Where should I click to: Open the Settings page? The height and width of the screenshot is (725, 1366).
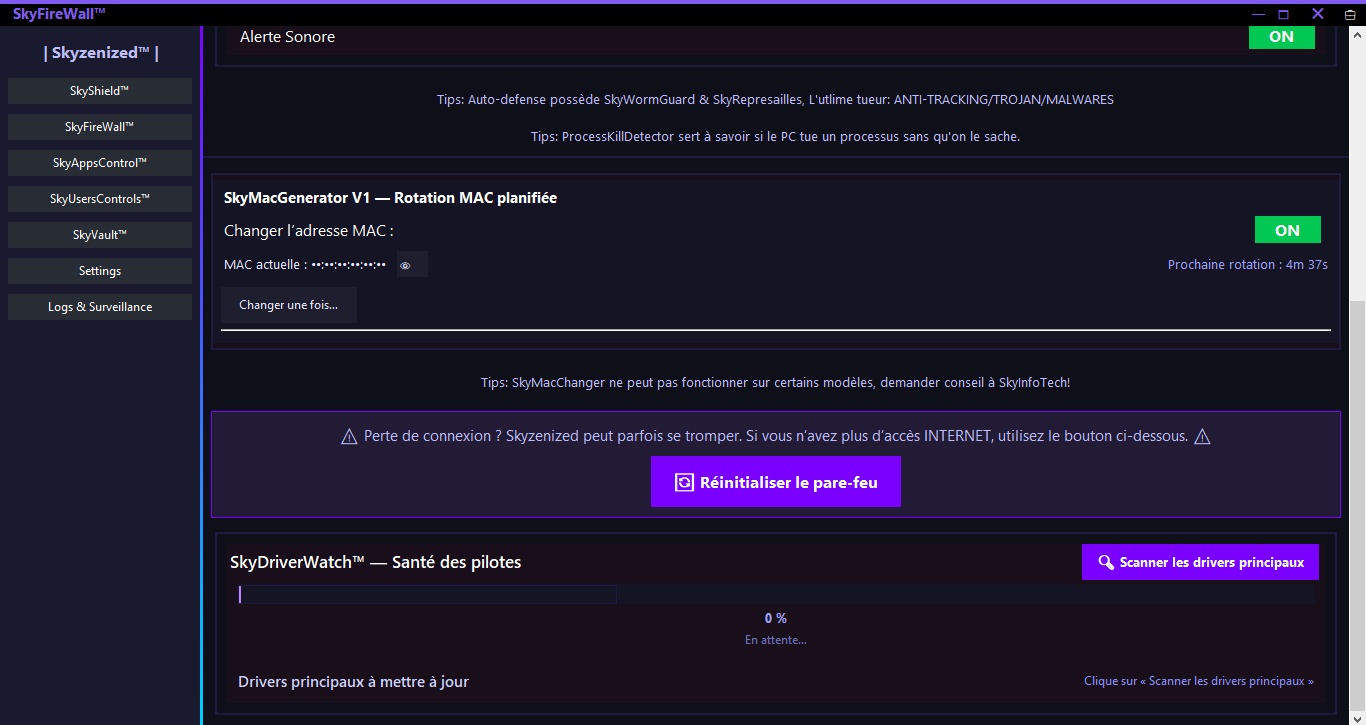coord(100,271)
